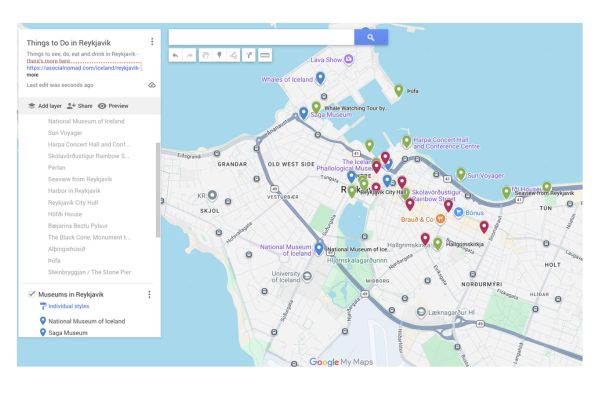600x400 pixels.
Task: Open the map title three-dot menu
Action: click(152, 42)
